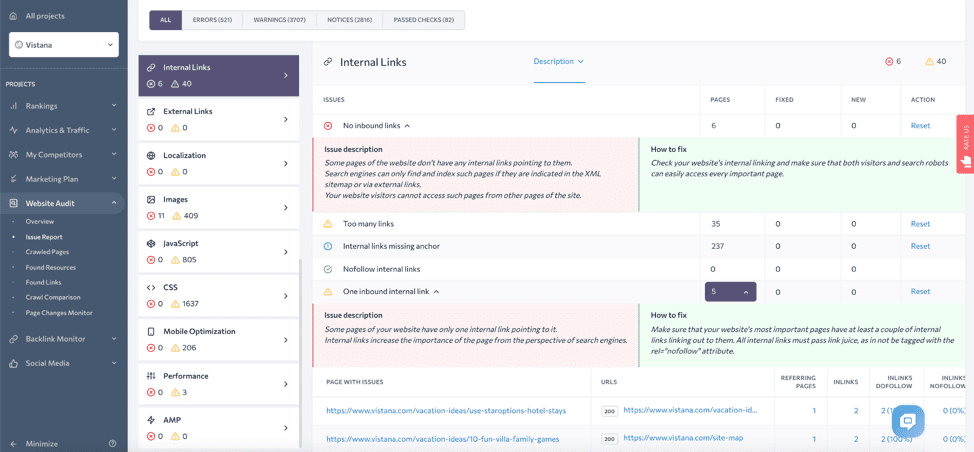The width and height of the screenshot is (974, 452).
Task: Click the Images category icon
Action: [x=150, y=200]
